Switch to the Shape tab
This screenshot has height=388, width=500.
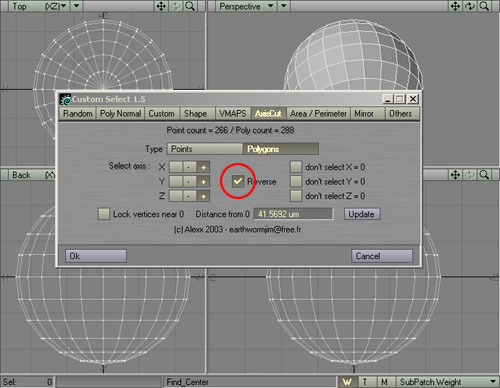pos(198,114)
